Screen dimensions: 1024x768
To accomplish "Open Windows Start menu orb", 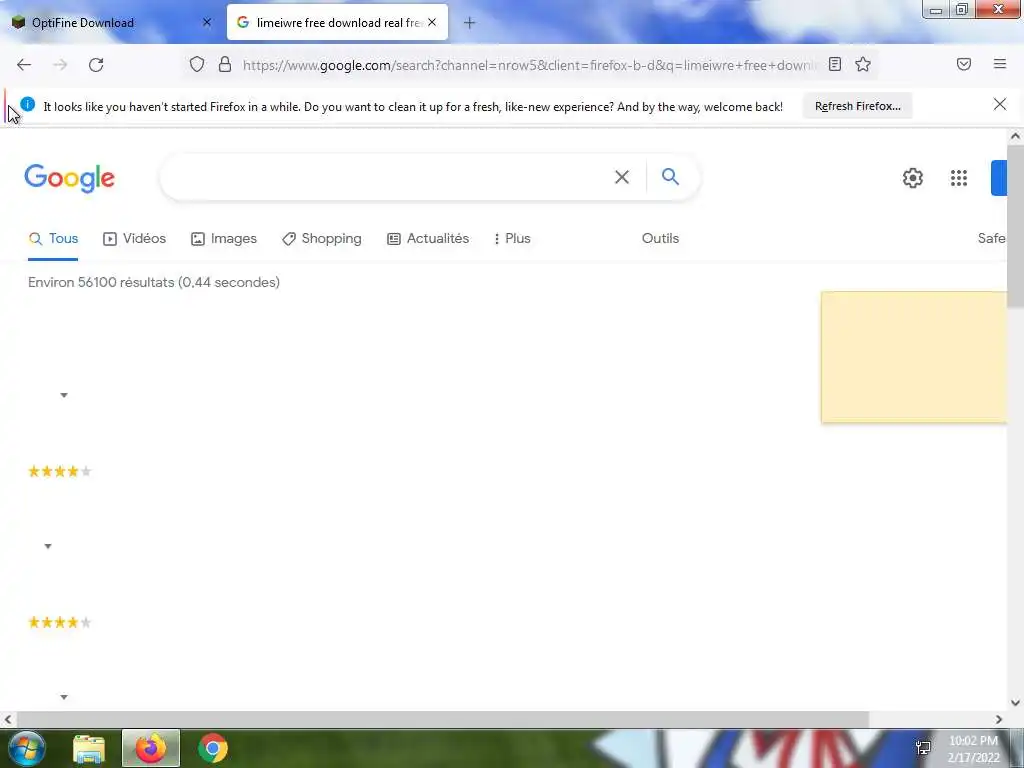I will pyautogui.click(x=25, y=748).
